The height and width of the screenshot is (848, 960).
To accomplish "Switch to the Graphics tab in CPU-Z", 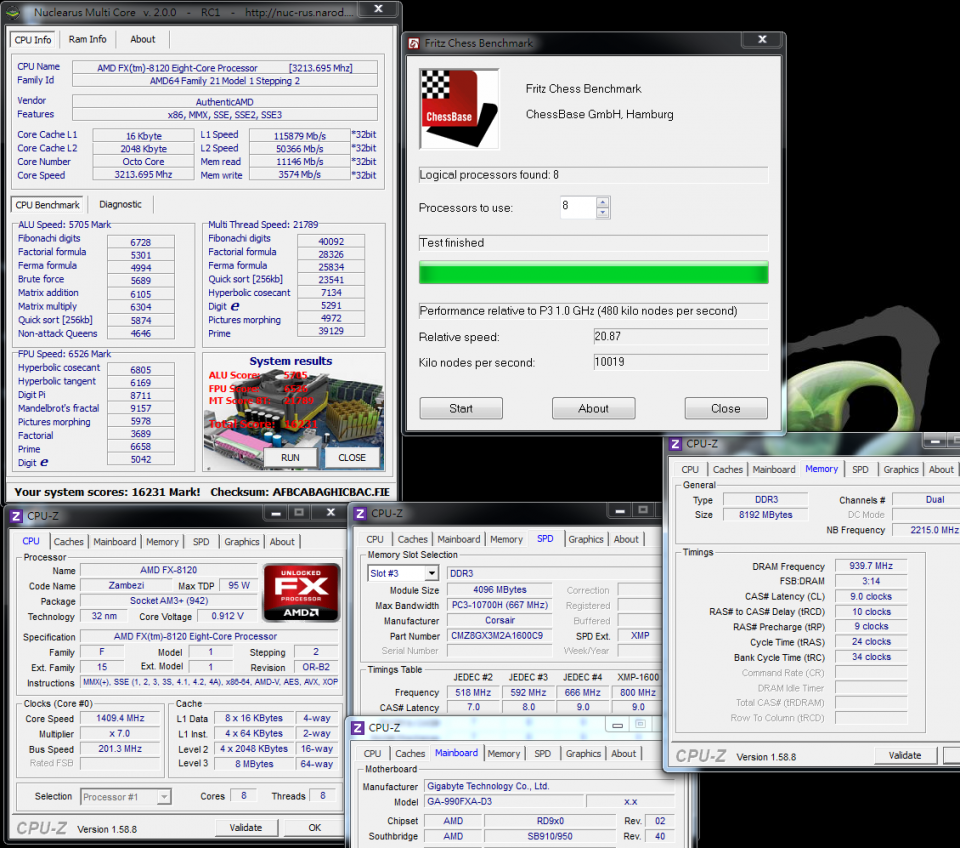I will [x=241, y=541].
